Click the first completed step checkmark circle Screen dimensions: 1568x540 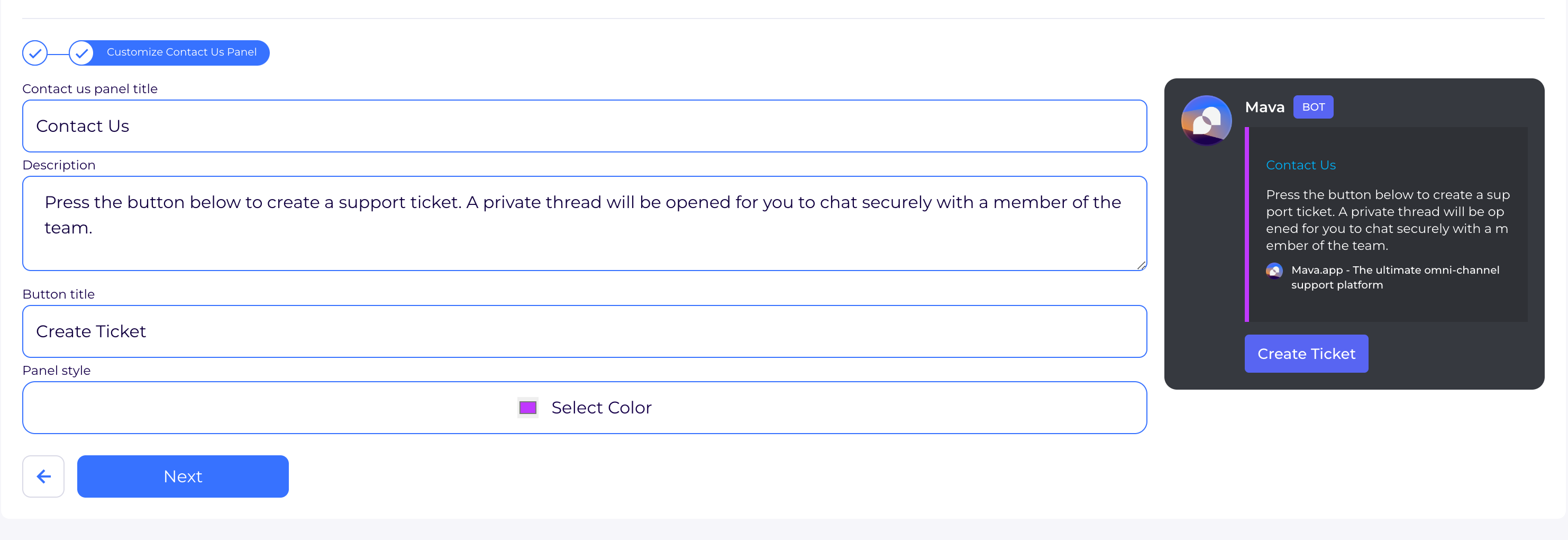click(x=35, y=53)
